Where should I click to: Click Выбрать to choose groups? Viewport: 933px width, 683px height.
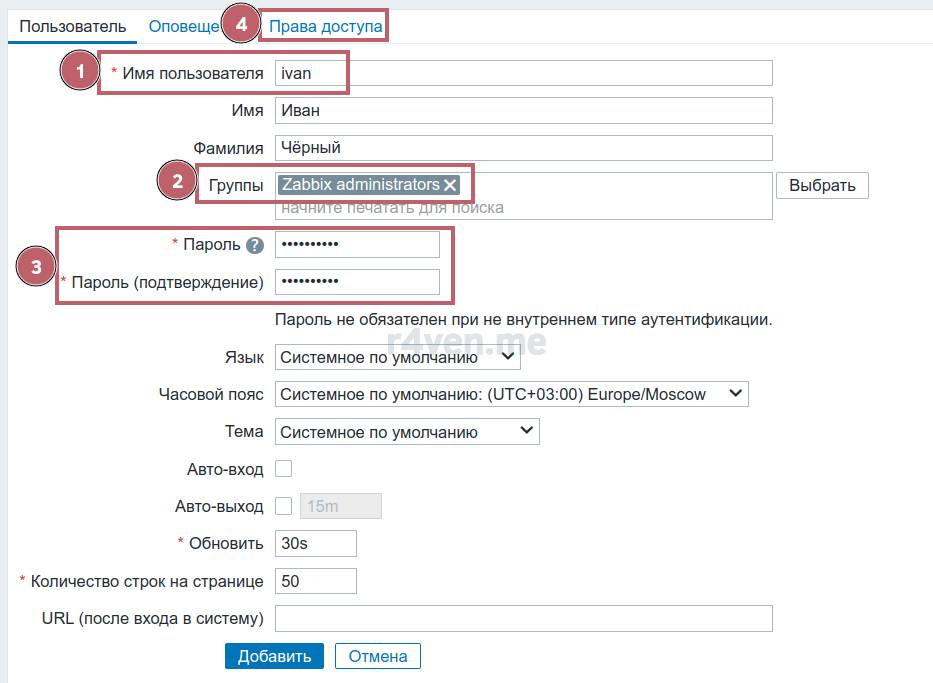point(822,185)
